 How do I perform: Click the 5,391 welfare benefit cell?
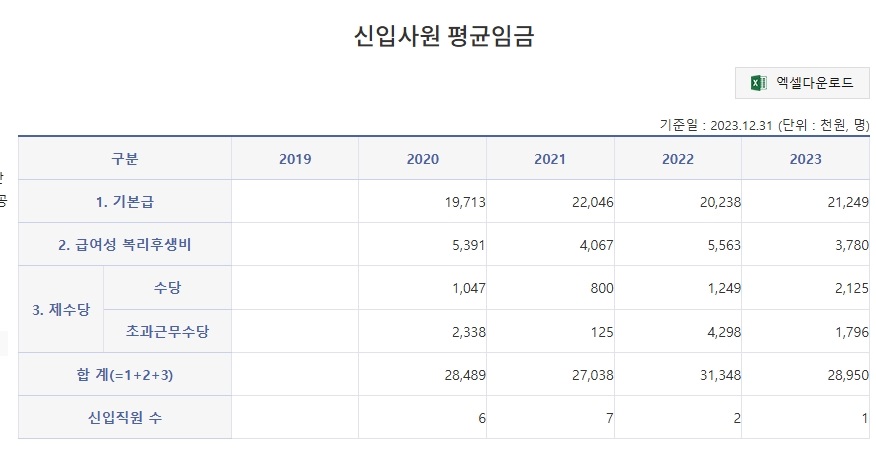[x=422, y=244]
